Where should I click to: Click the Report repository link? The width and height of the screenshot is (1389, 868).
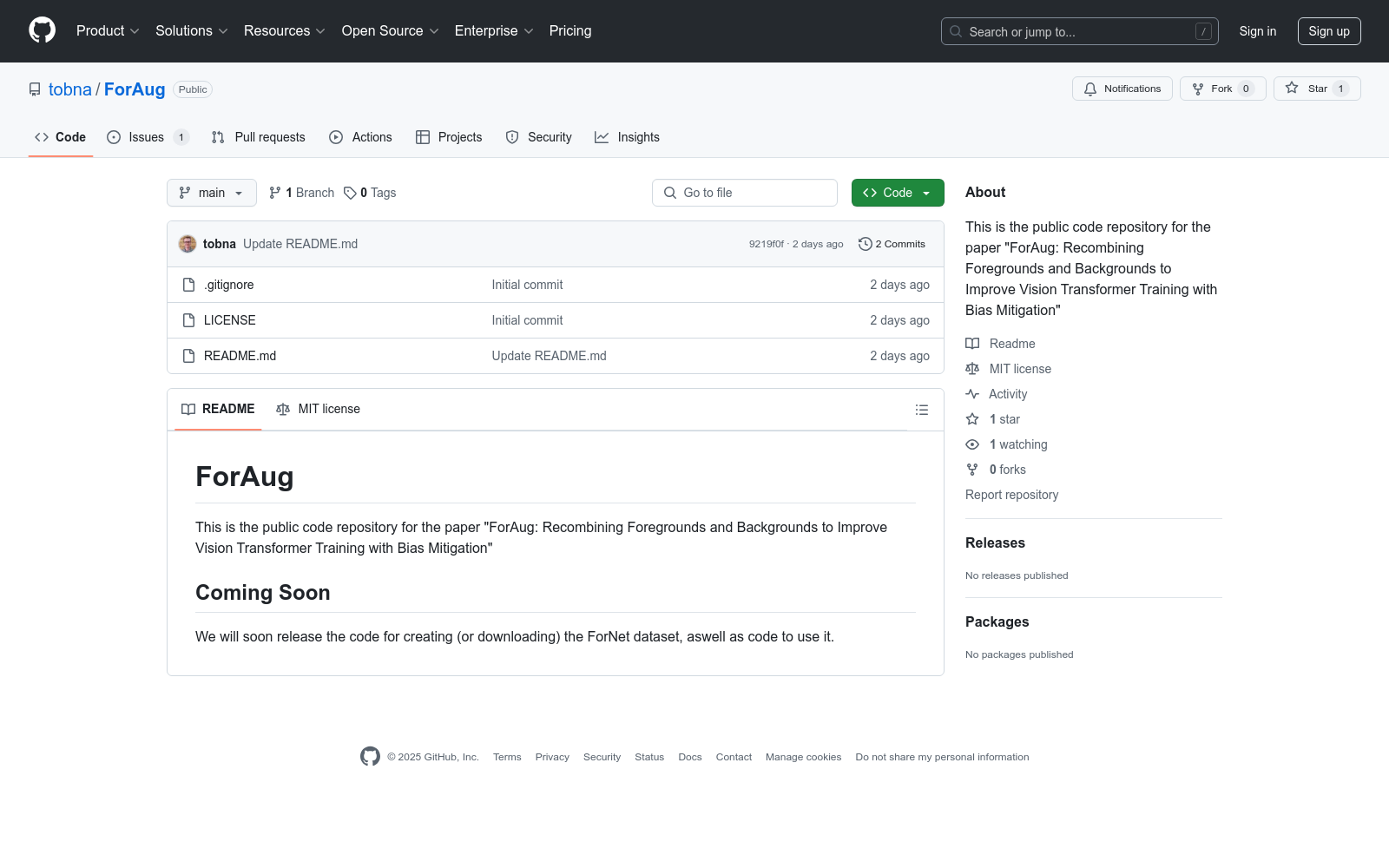tap(1012, 495)
